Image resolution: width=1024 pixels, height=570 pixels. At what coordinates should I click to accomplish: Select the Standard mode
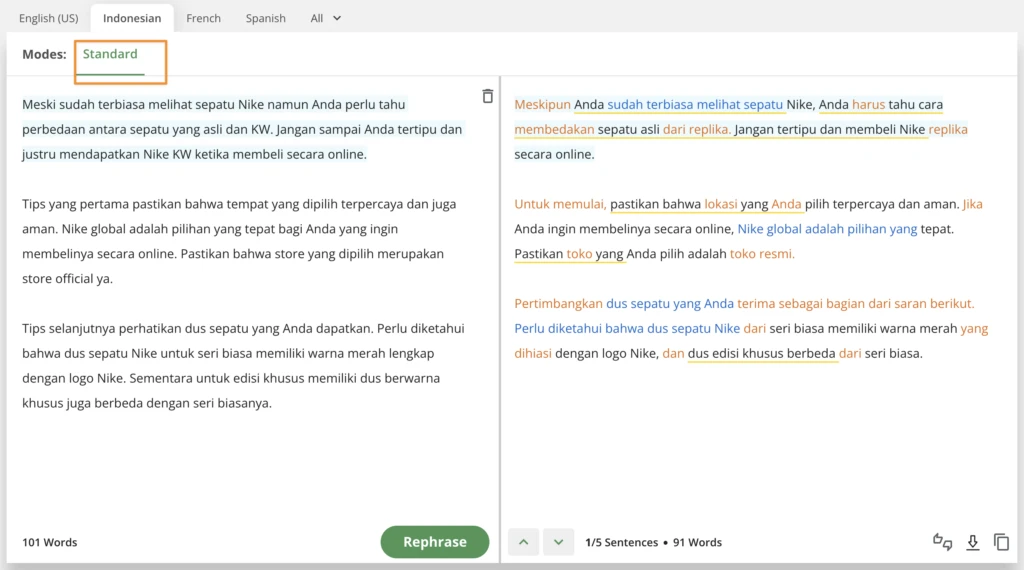tap(110, 54)
